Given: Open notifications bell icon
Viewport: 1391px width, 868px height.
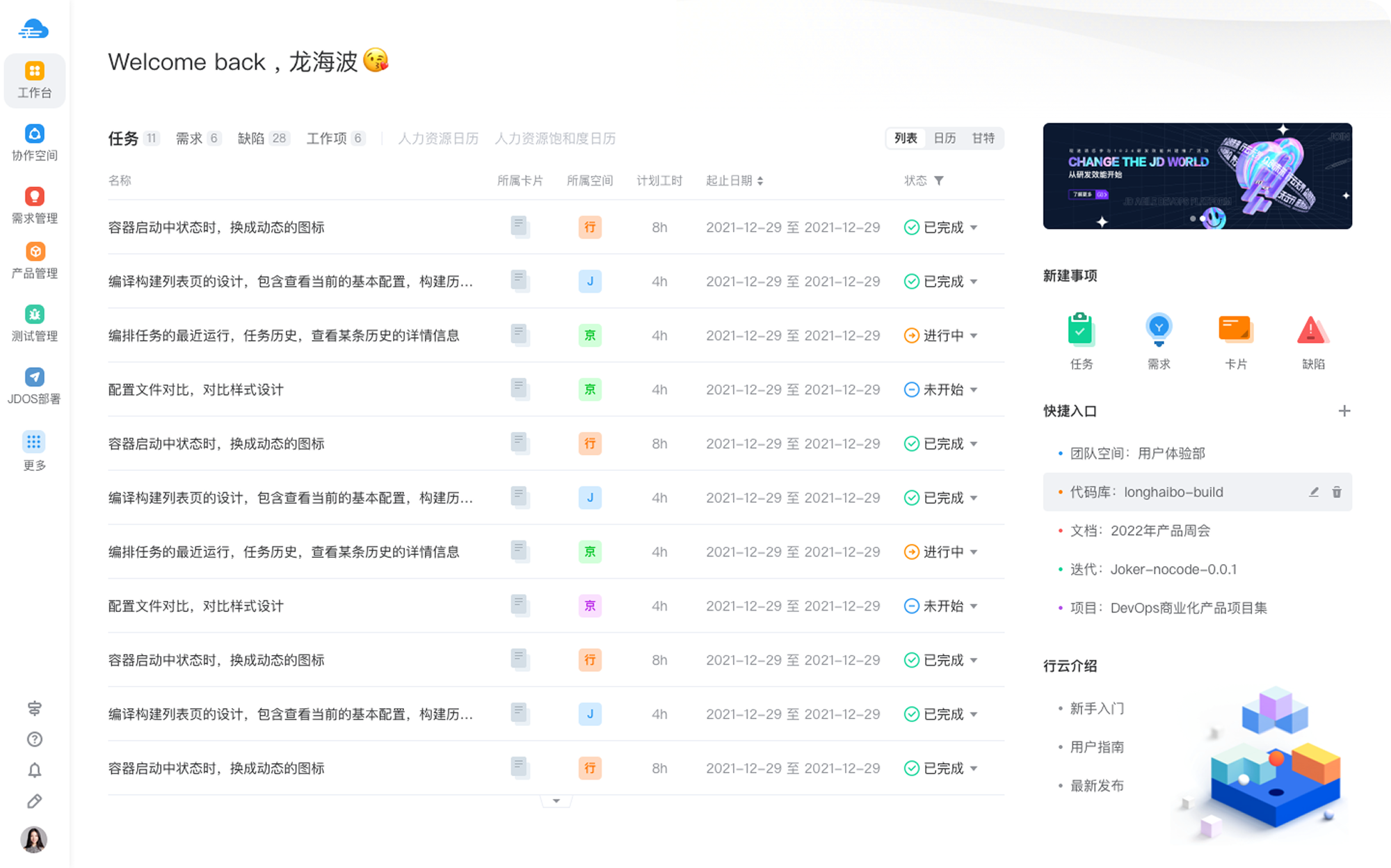Looking at the screenshot, I should point(34,771).
